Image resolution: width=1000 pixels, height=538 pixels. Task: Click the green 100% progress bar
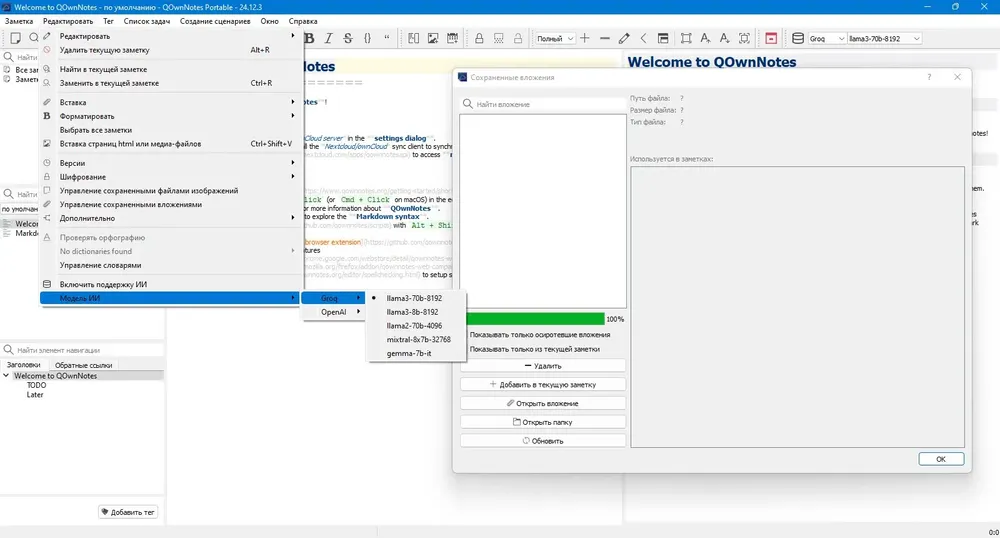tap(534, 319)
